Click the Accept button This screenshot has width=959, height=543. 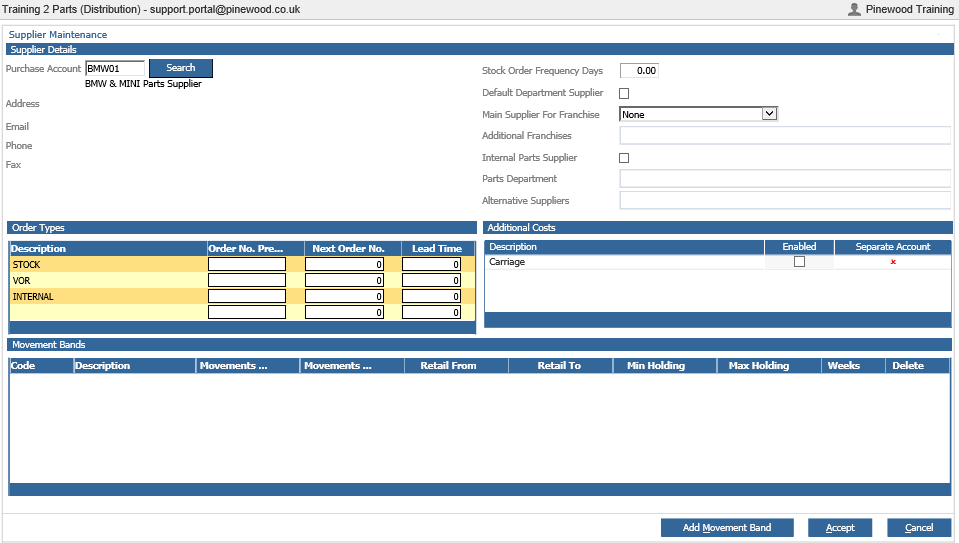tap(840, 527)
